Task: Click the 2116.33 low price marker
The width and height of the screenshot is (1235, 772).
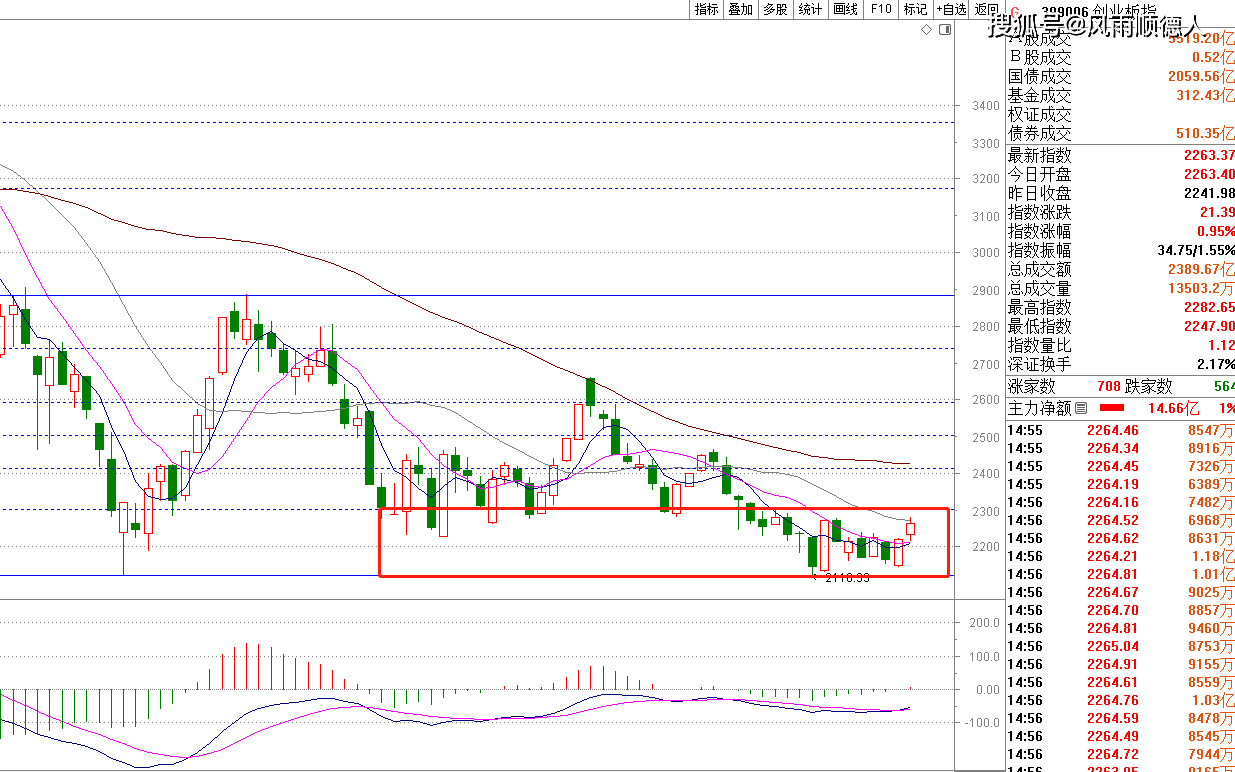Action: coord(847,578)
